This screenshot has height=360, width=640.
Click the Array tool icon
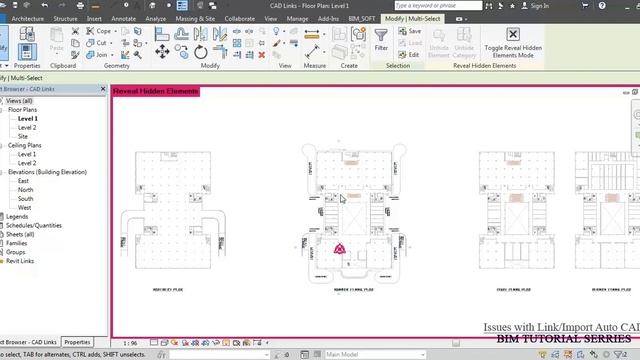(237, 43)
